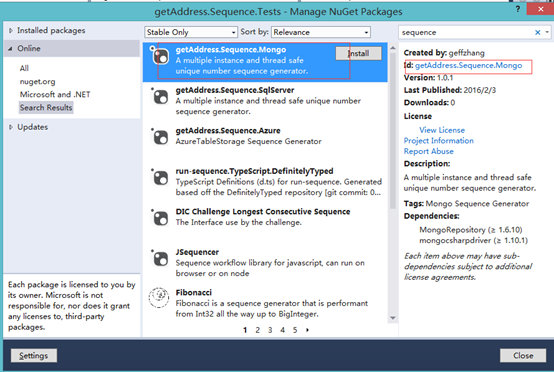The image size is (554, 372).
Task: Go to results page 4
Action: 282,330
